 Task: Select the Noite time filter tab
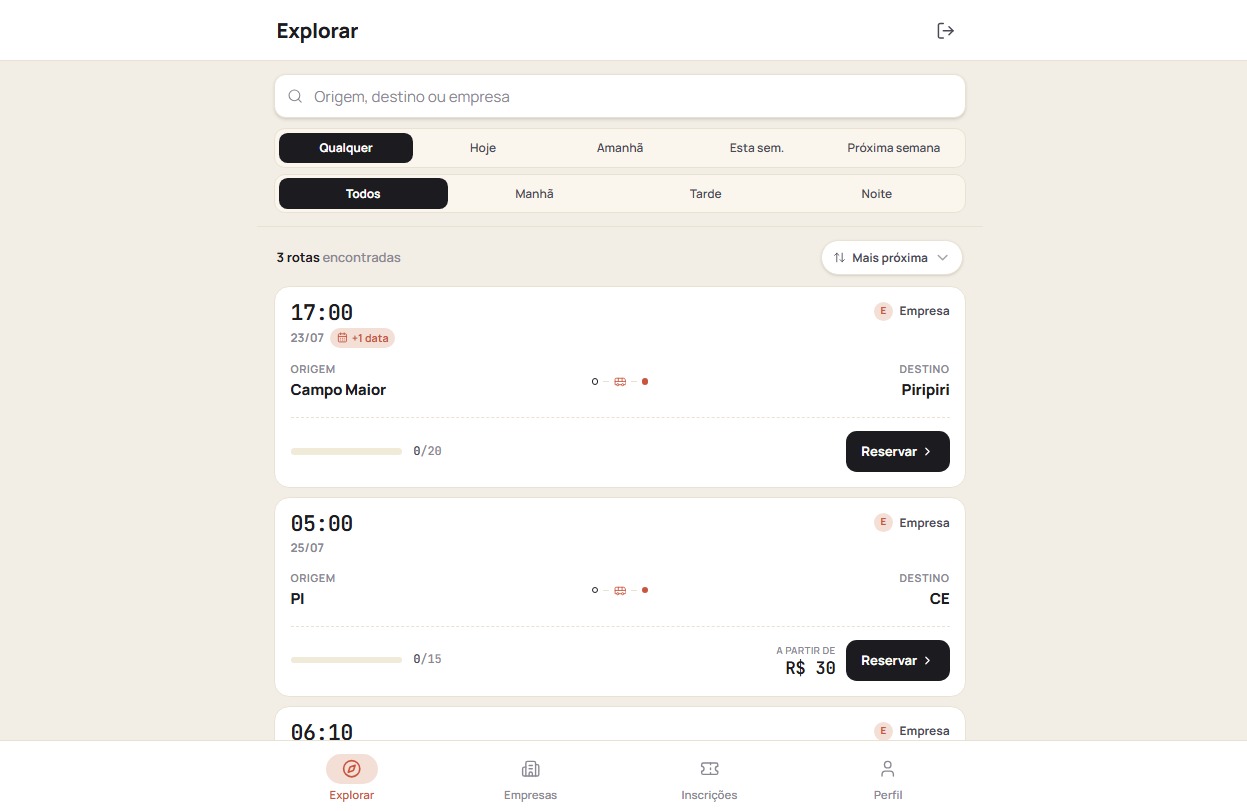pos(877,194)
